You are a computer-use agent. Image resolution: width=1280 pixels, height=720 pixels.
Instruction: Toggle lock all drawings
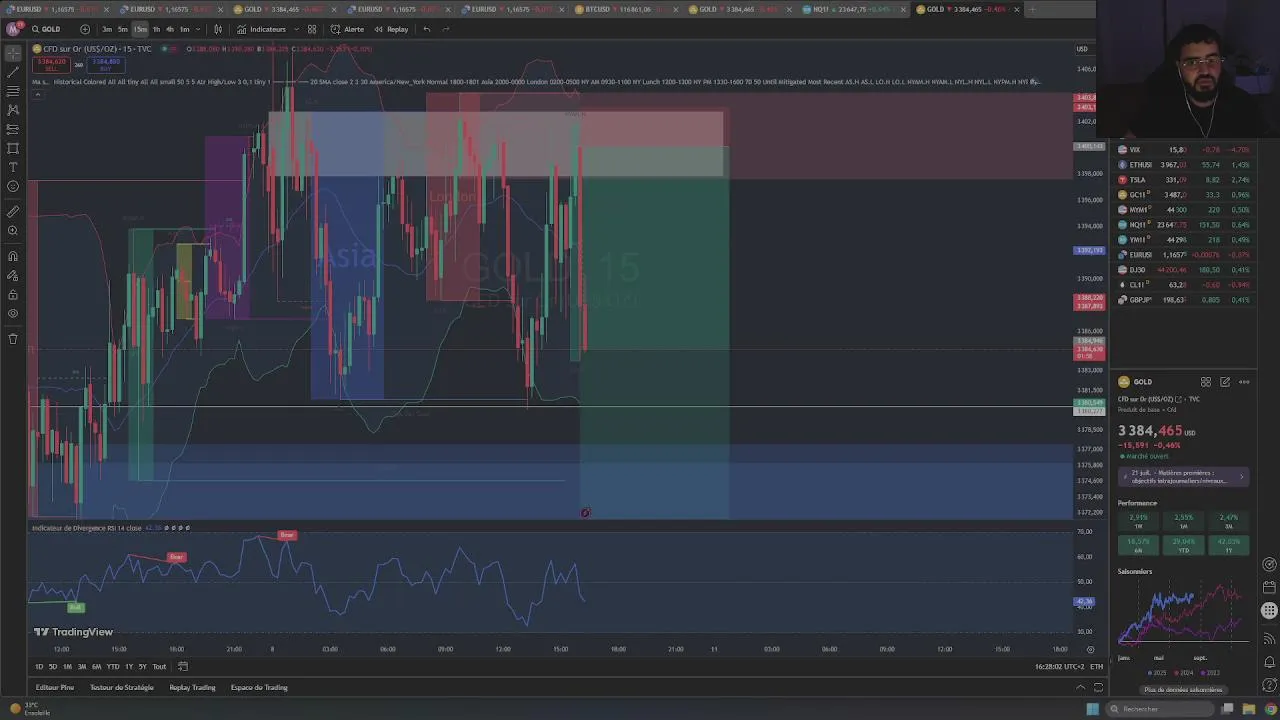(x=13, y=294)
